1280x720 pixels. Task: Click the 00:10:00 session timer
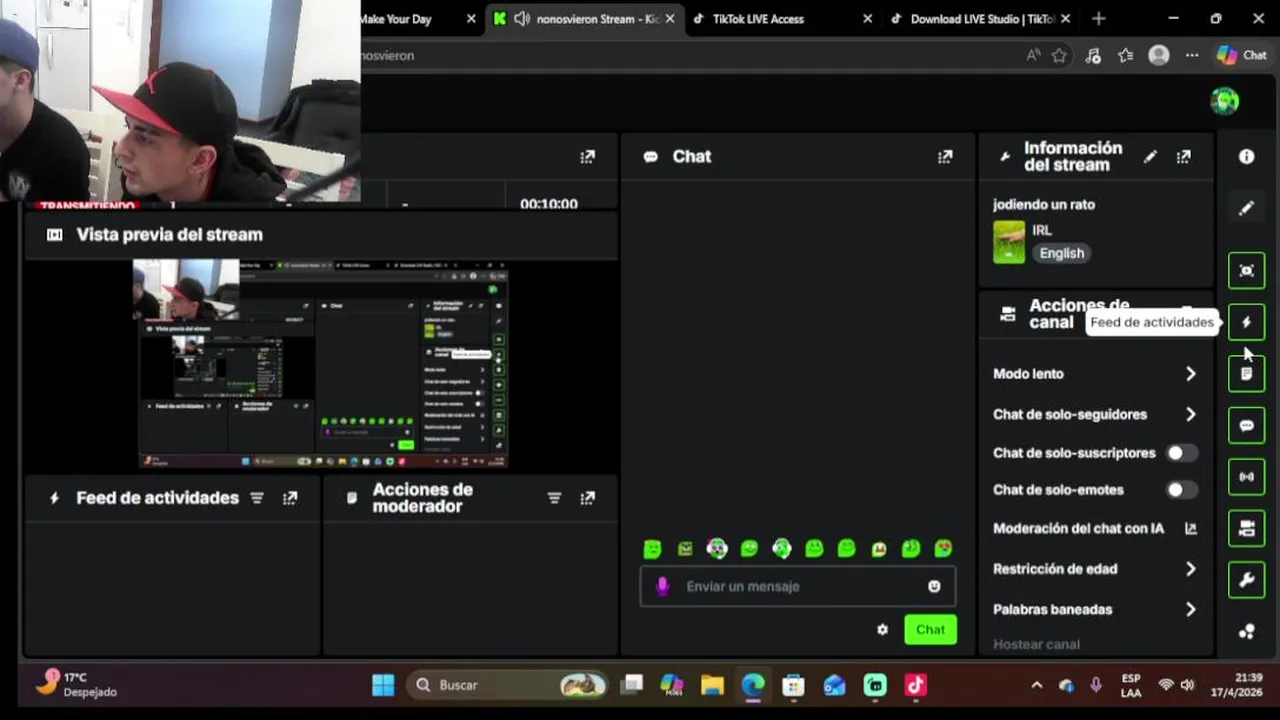click(x=549, y=204)
